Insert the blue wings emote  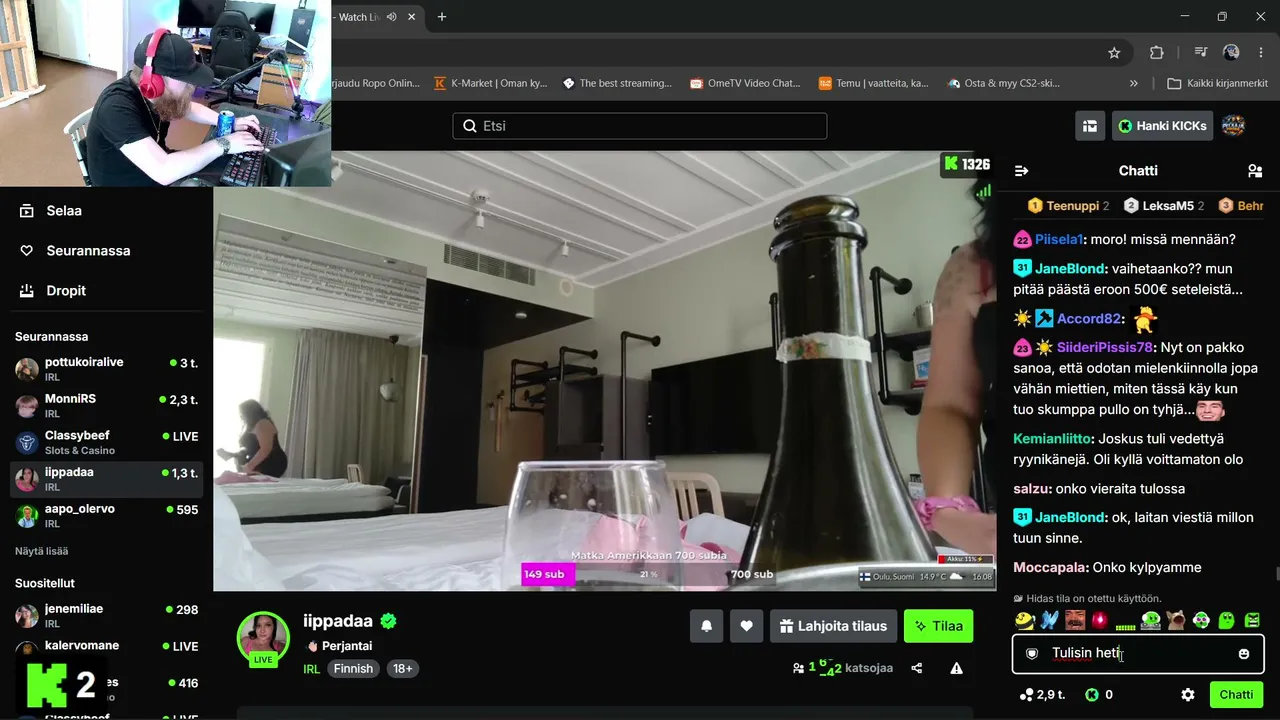point(1049,620)
